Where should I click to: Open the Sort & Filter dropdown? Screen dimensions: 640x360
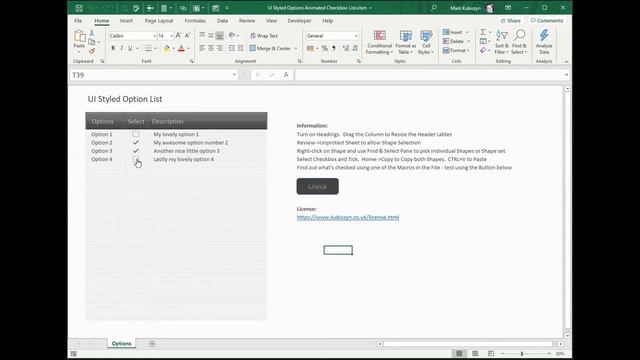click(502, 42)
